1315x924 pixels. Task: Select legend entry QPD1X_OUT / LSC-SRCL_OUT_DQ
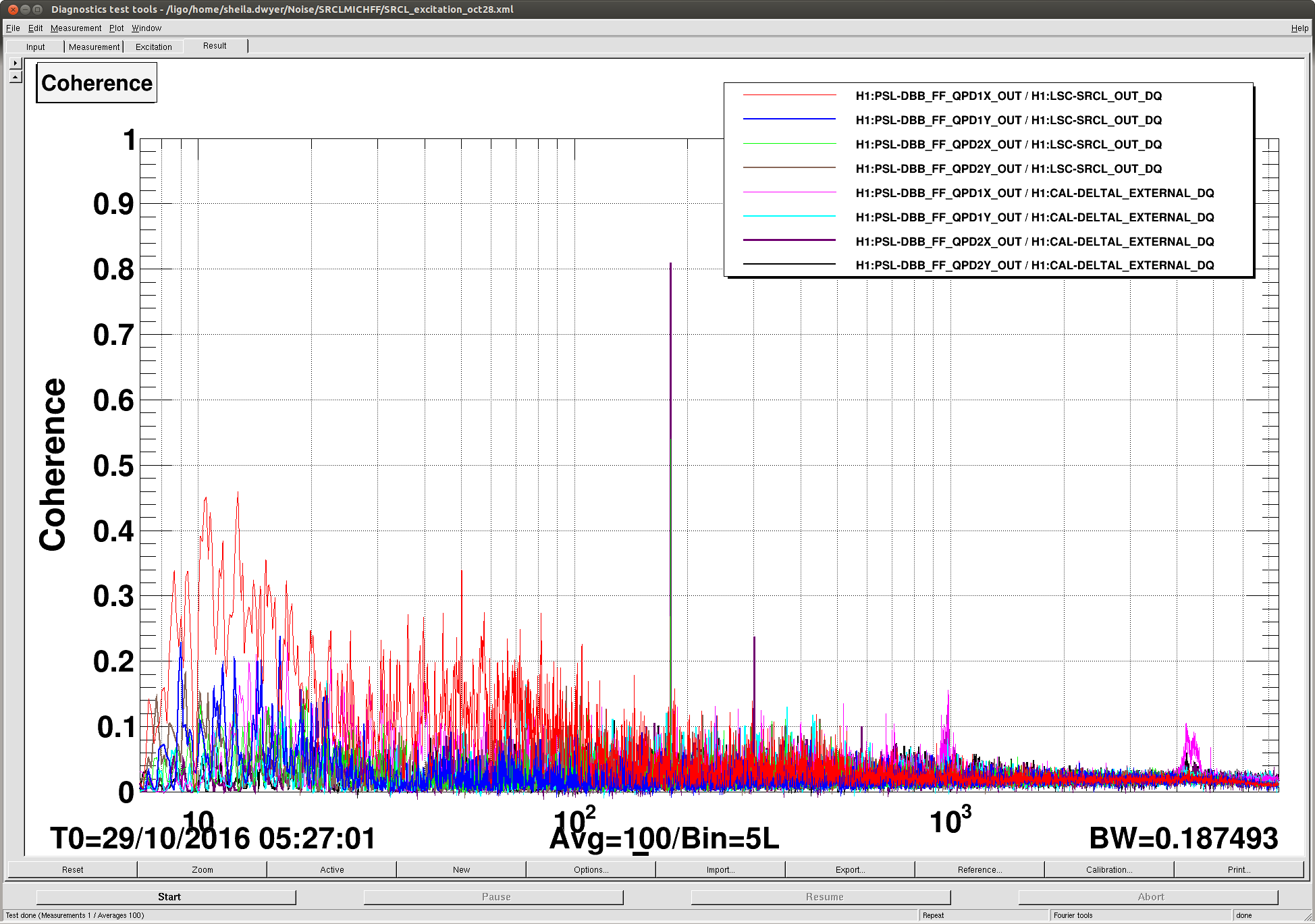click(x=1009, y=96)
